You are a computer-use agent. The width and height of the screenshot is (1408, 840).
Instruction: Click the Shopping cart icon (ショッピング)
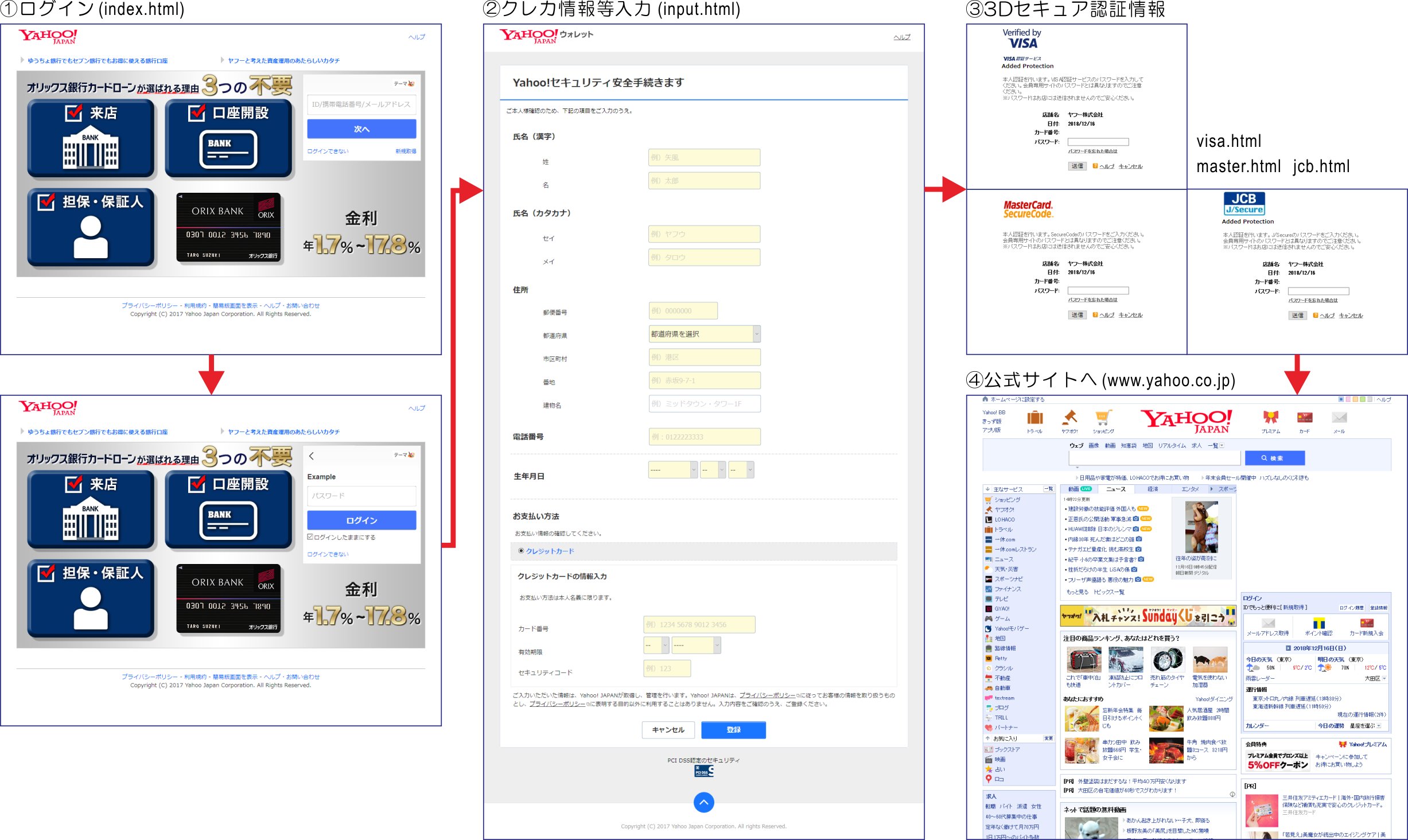coord(1103,418)
